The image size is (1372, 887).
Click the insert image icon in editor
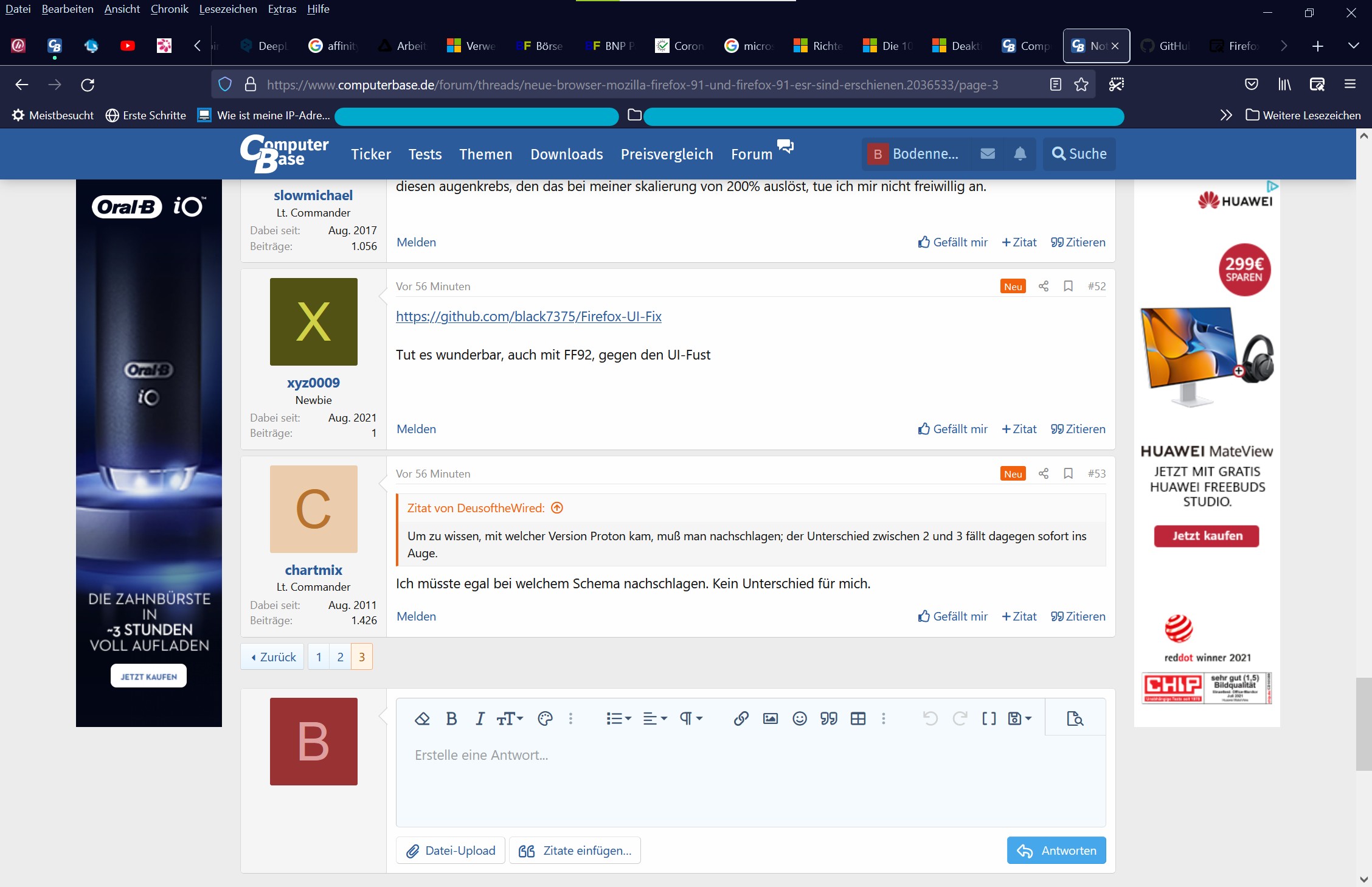[770, 718]
